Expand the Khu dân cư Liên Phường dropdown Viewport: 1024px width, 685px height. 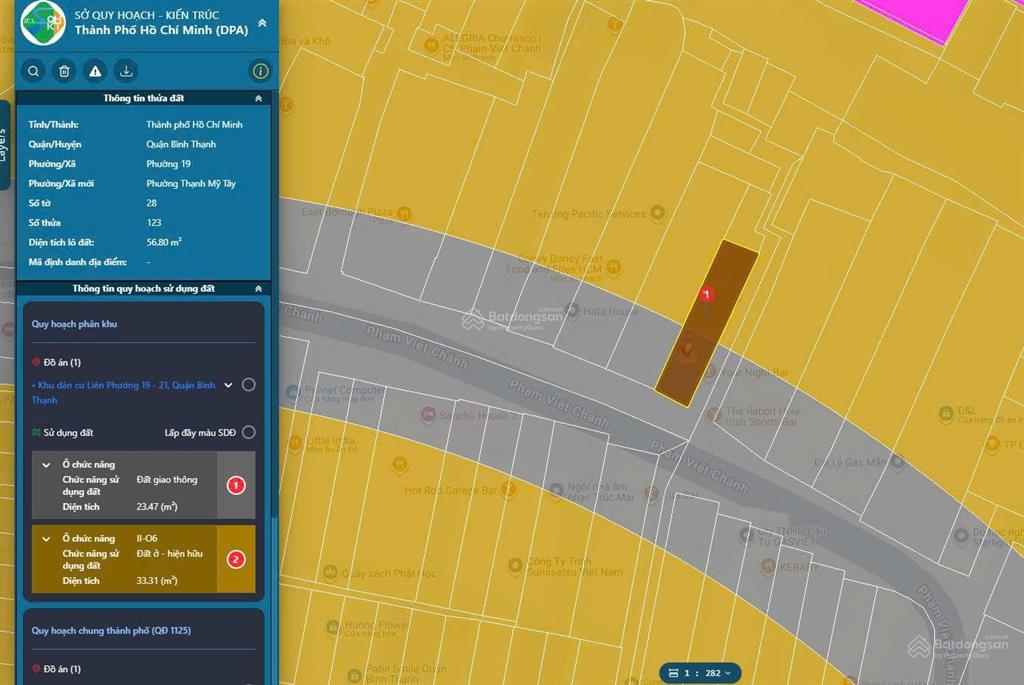pos(228,385)
